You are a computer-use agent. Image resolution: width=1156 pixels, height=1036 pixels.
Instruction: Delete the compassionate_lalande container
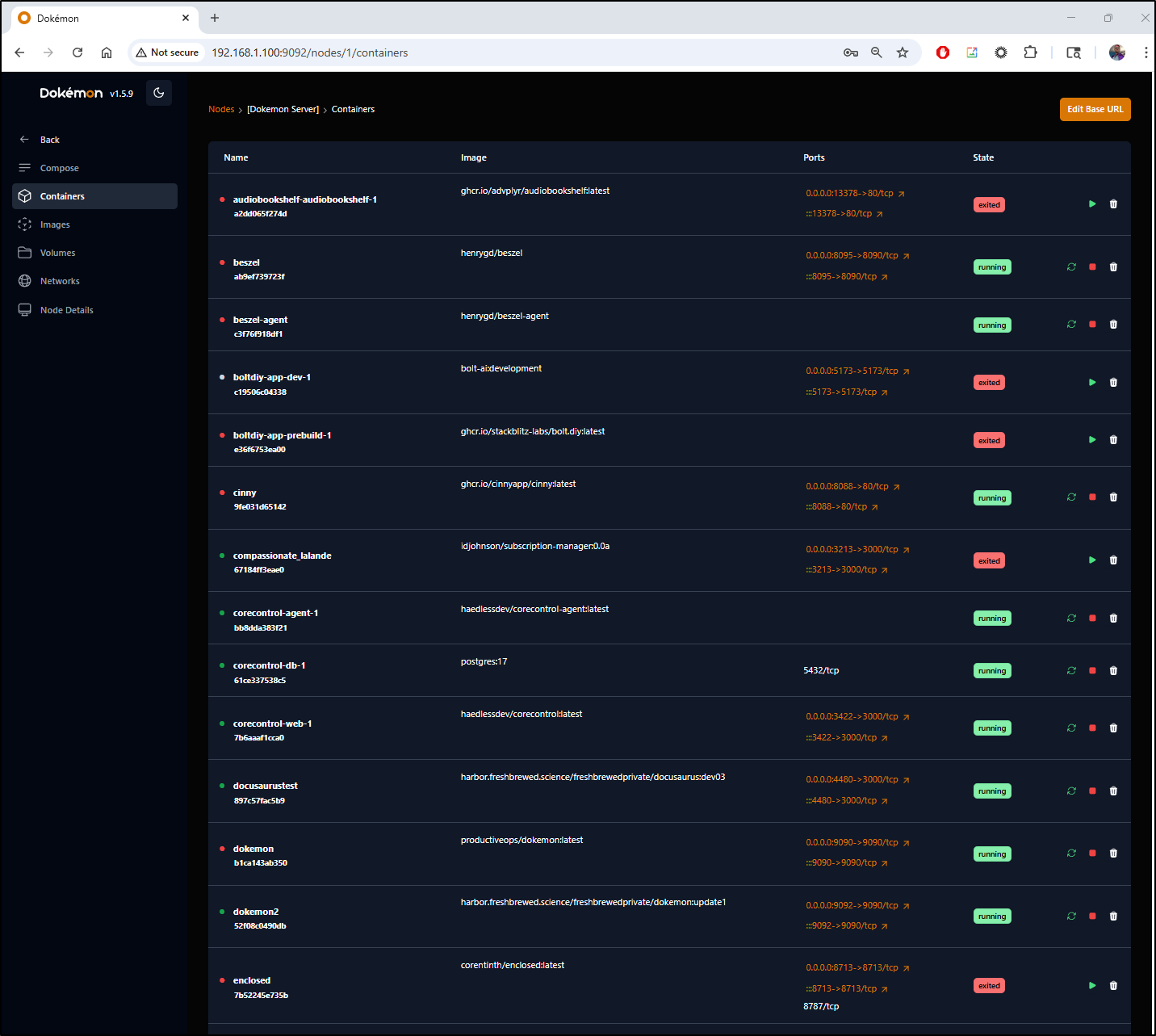click(1113, 560)
